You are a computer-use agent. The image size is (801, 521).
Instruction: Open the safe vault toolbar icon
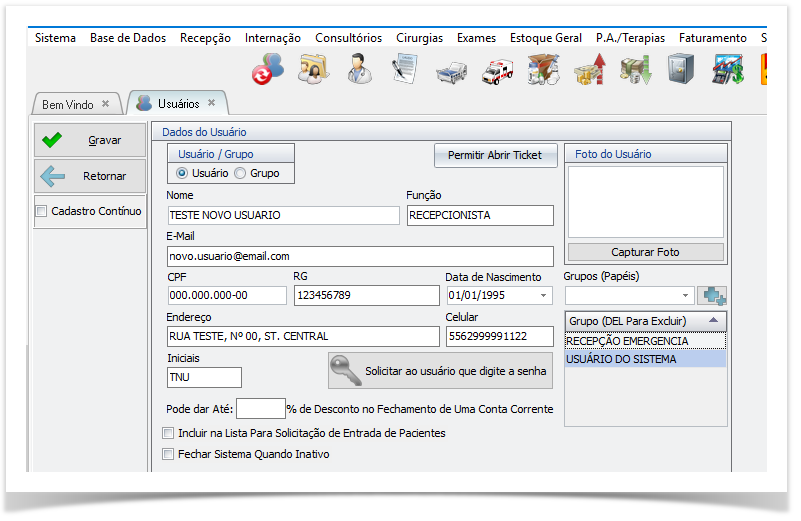(x=681, y=68)
